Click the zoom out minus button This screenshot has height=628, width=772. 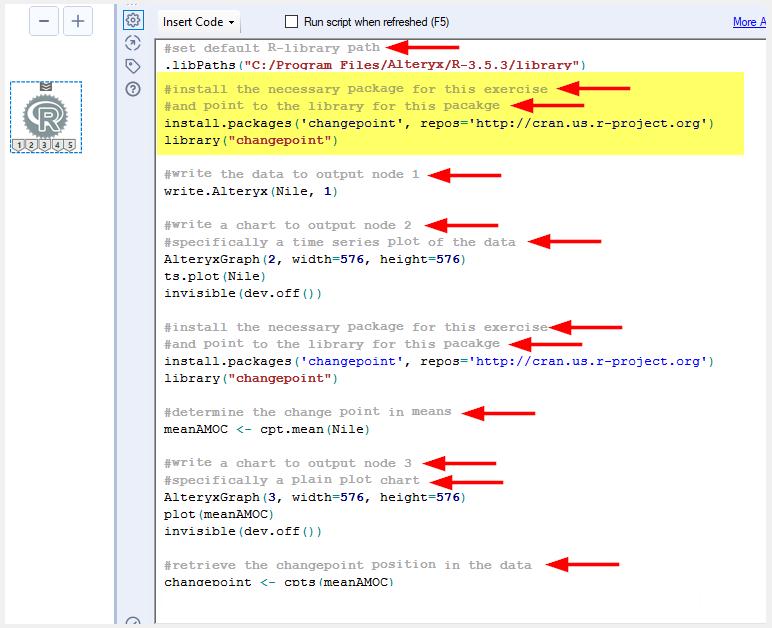tap(44, 21)
